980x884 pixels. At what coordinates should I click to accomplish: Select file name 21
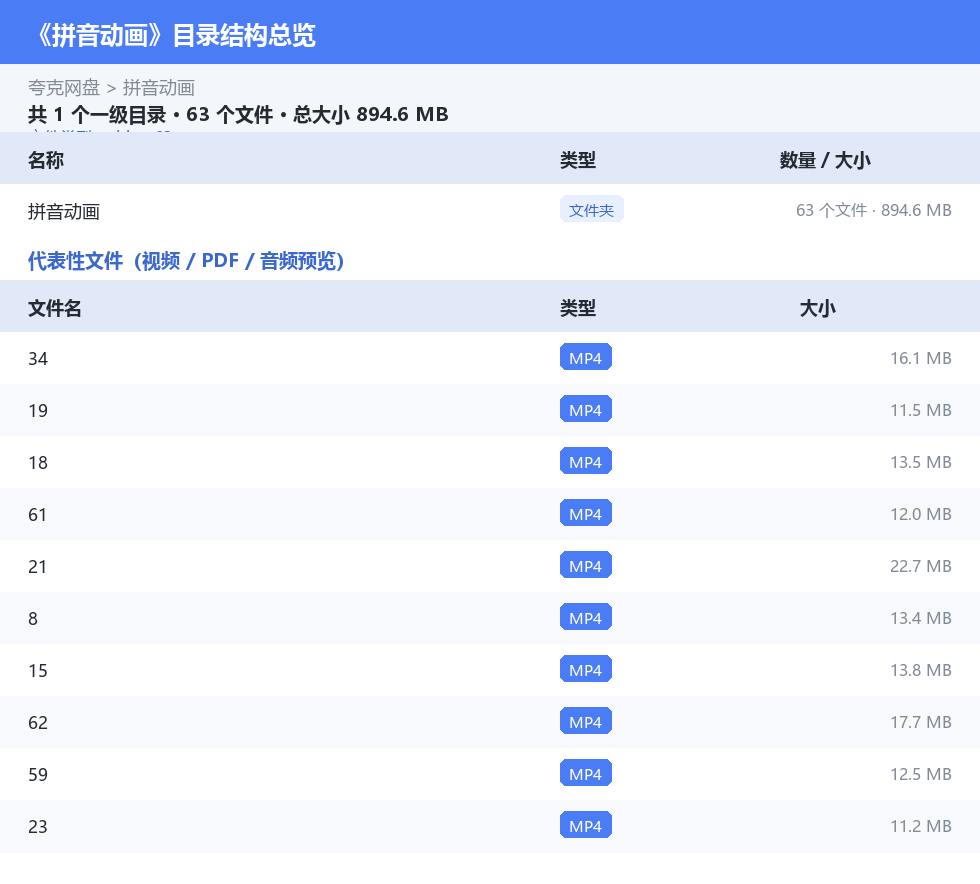coord(38,566)
